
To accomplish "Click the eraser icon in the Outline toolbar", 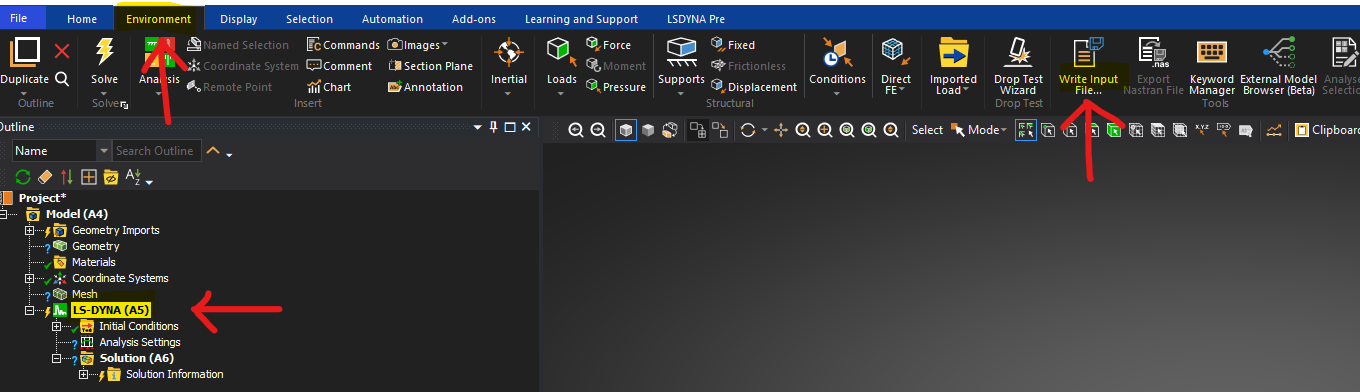I will coord(44,177).
